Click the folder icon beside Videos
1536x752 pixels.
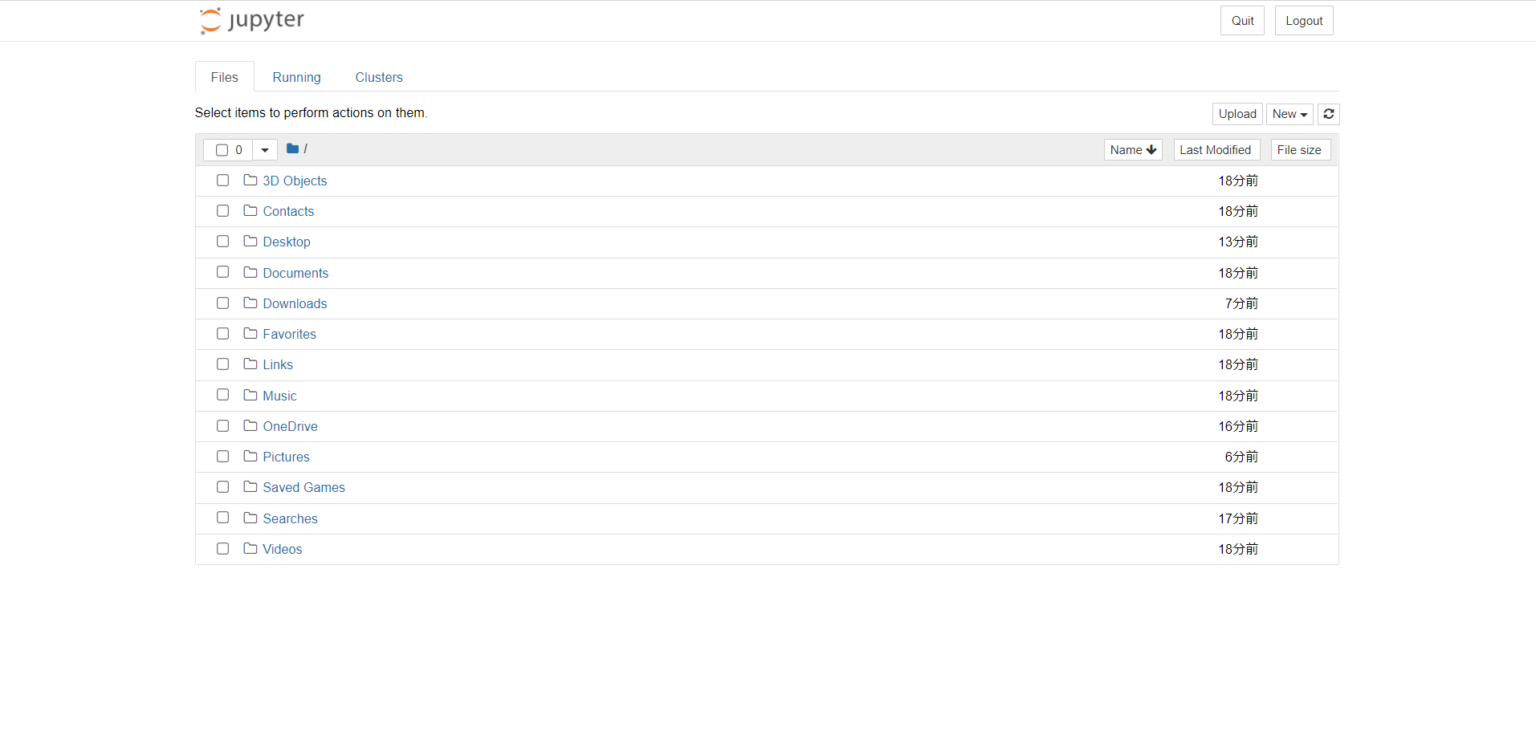click(250, 548)
